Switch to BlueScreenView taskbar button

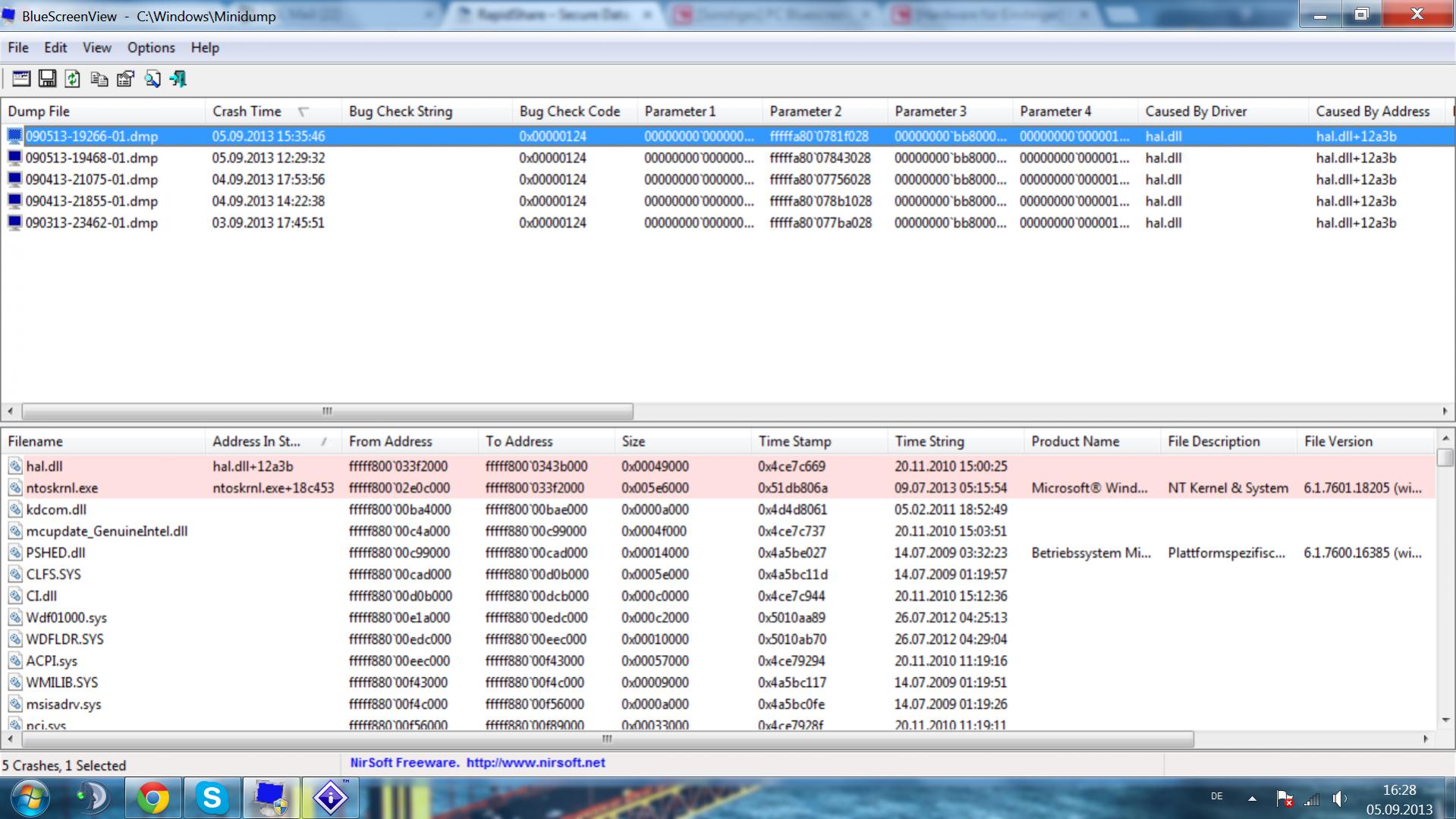[271, 799]
